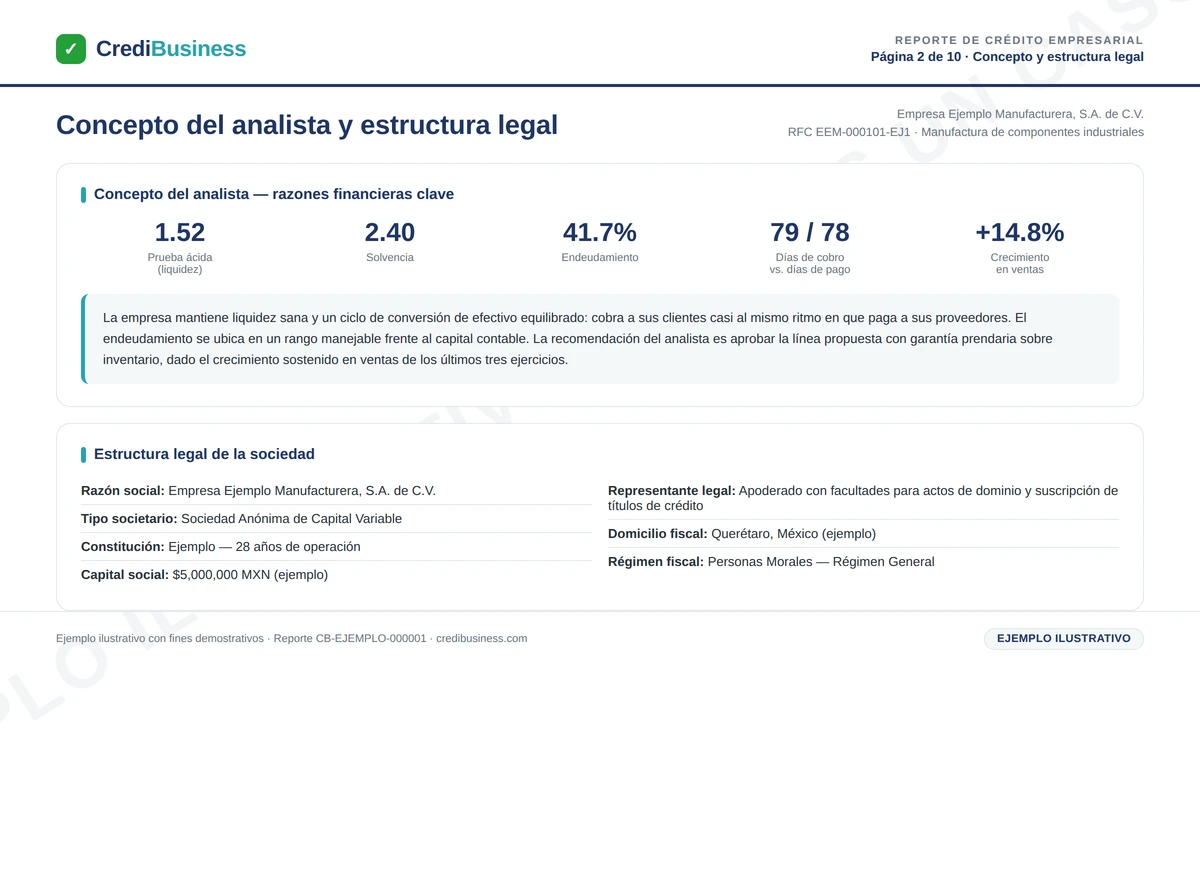This screenshot has width=1200, height=878.
Task: Click the 'Concepto del analista — razones financieras clave' heading
Action: 274,194
